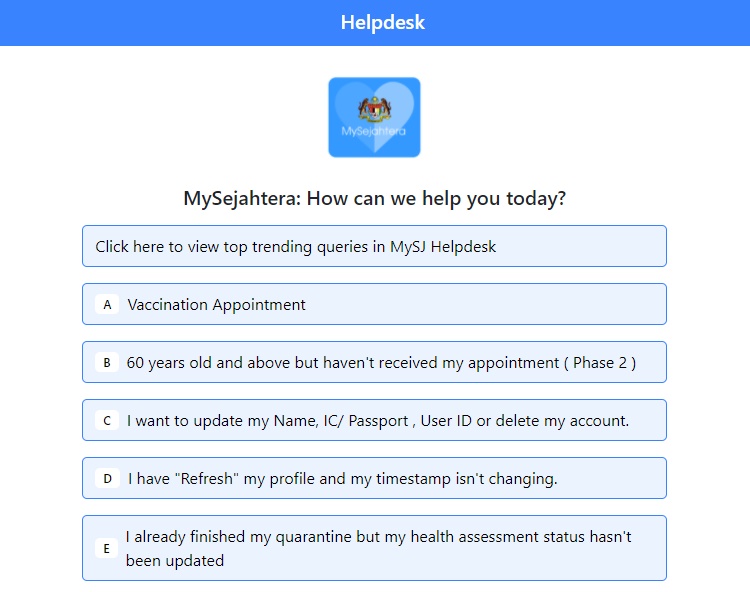
Task: Select update Name, IC/Passport, User ID option
Action: click(374, 420)
